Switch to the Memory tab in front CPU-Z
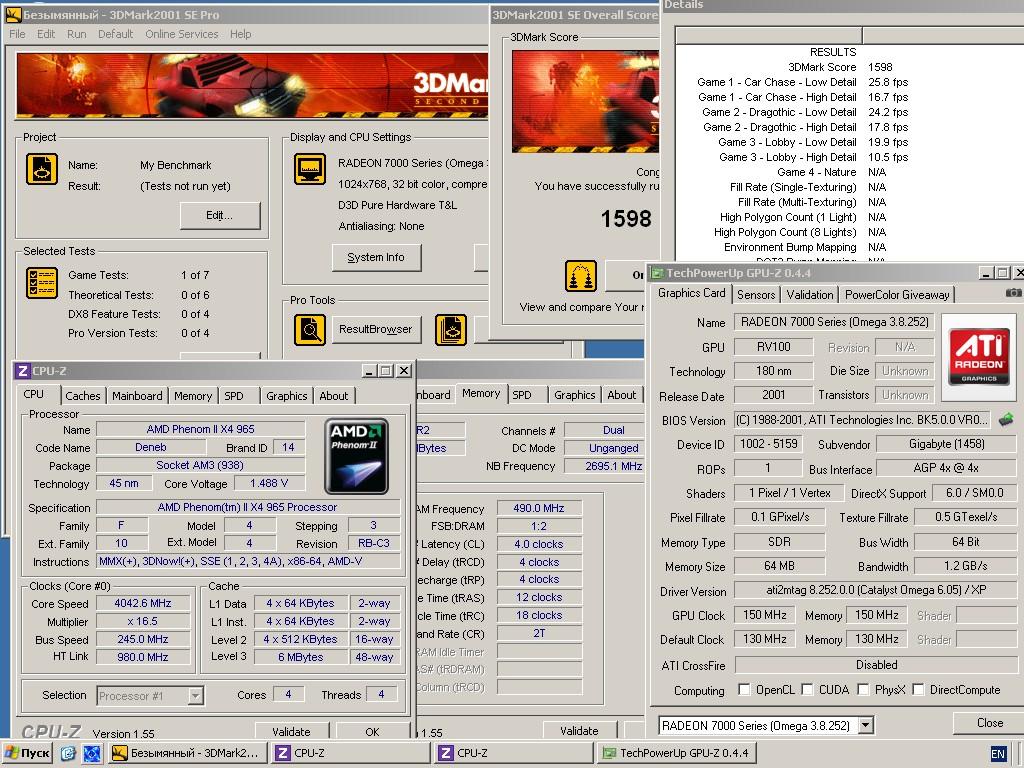Screen dimensions: 1024x768 (193, 396)
